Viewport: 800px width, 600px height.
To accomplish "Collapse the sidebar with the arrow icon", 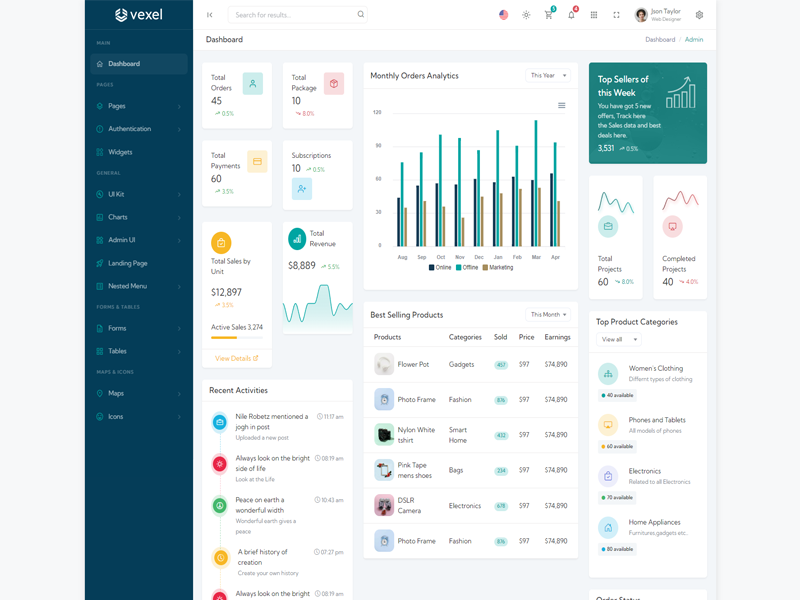I will [x=210, y=15].
